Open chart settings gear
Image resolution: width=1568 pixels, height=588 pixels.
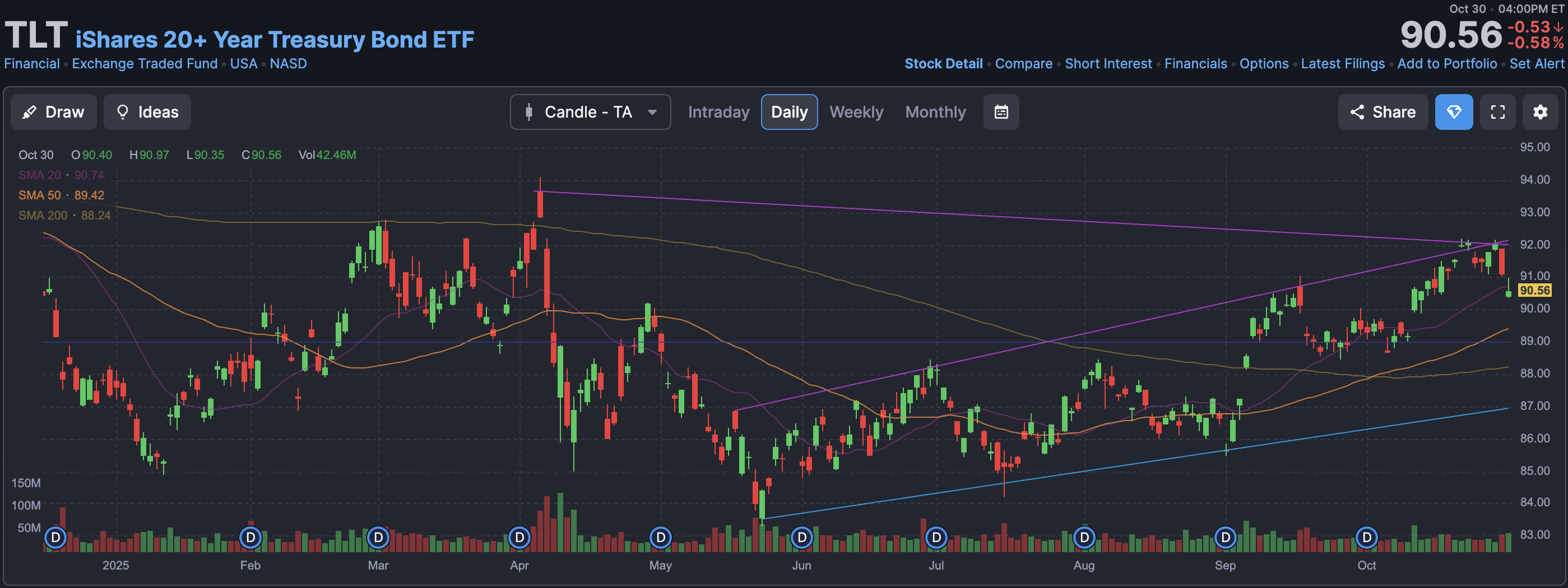tap(1540, 112)
